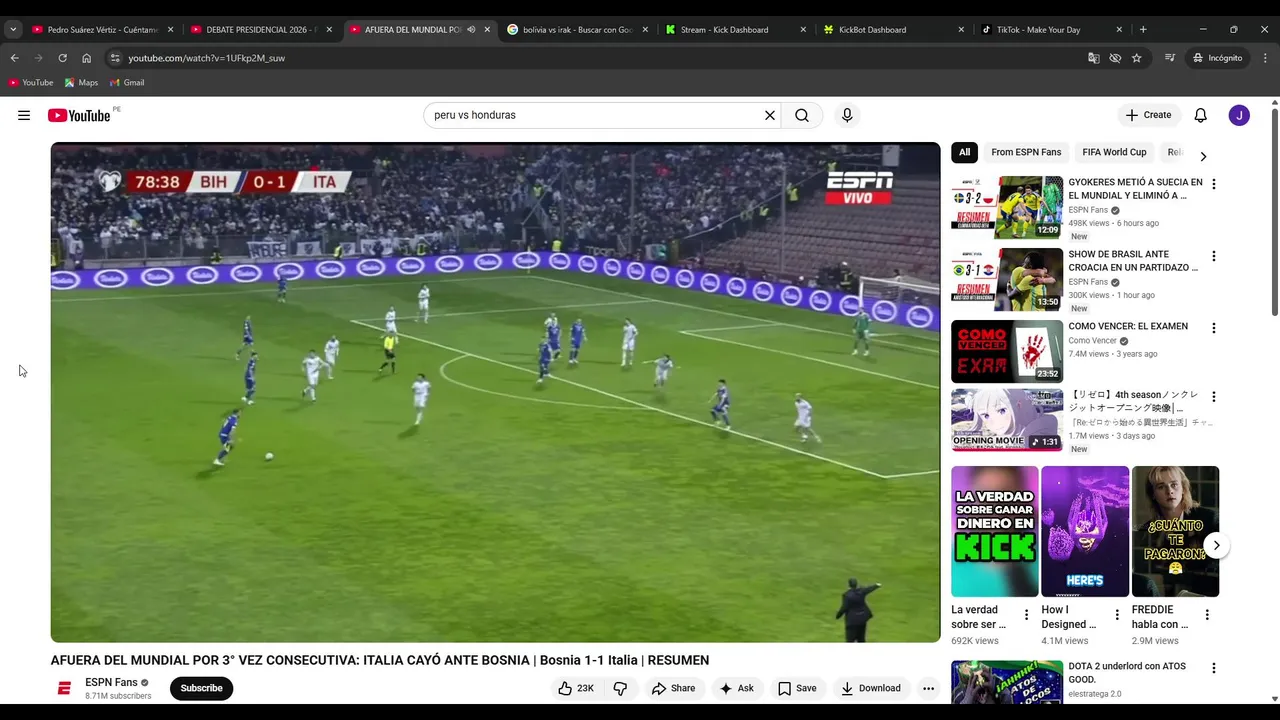Click the browser address bar URL
Viewport: 1280px width, 720px height.
206,58
